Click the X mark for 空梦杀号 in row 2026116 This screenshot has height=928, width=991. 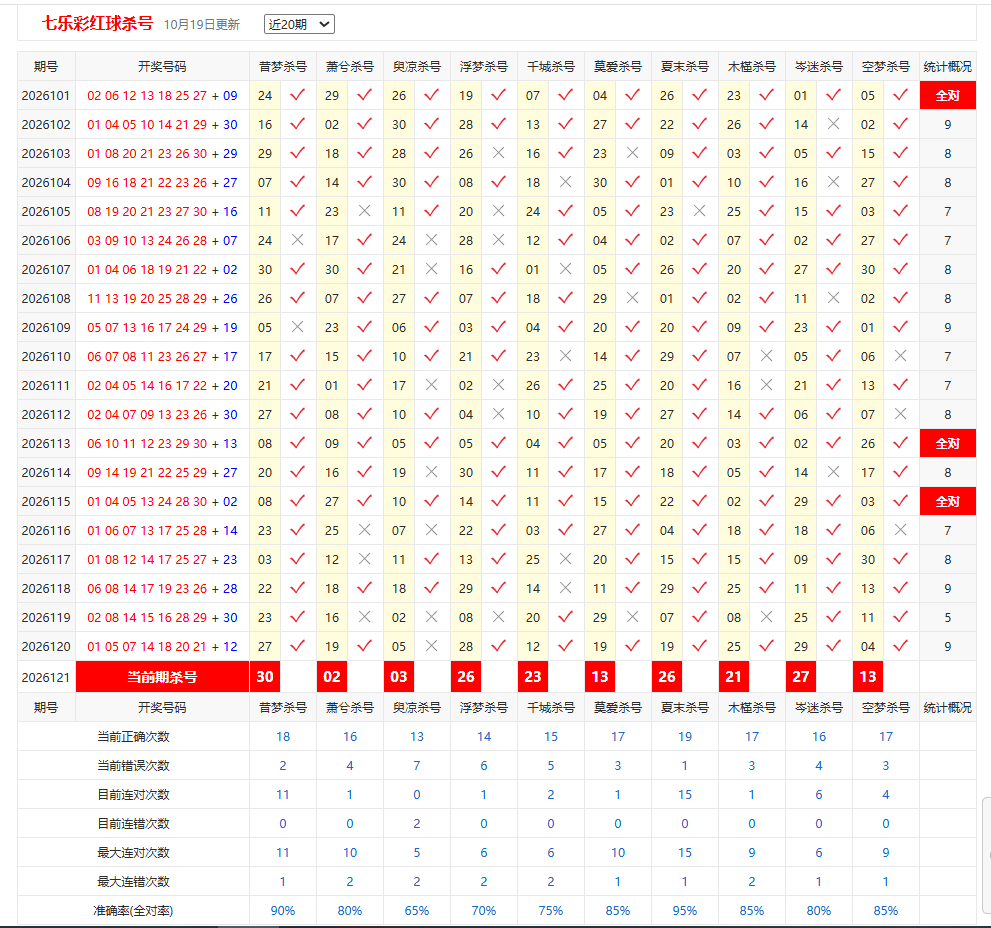click(x=901, y=530)
